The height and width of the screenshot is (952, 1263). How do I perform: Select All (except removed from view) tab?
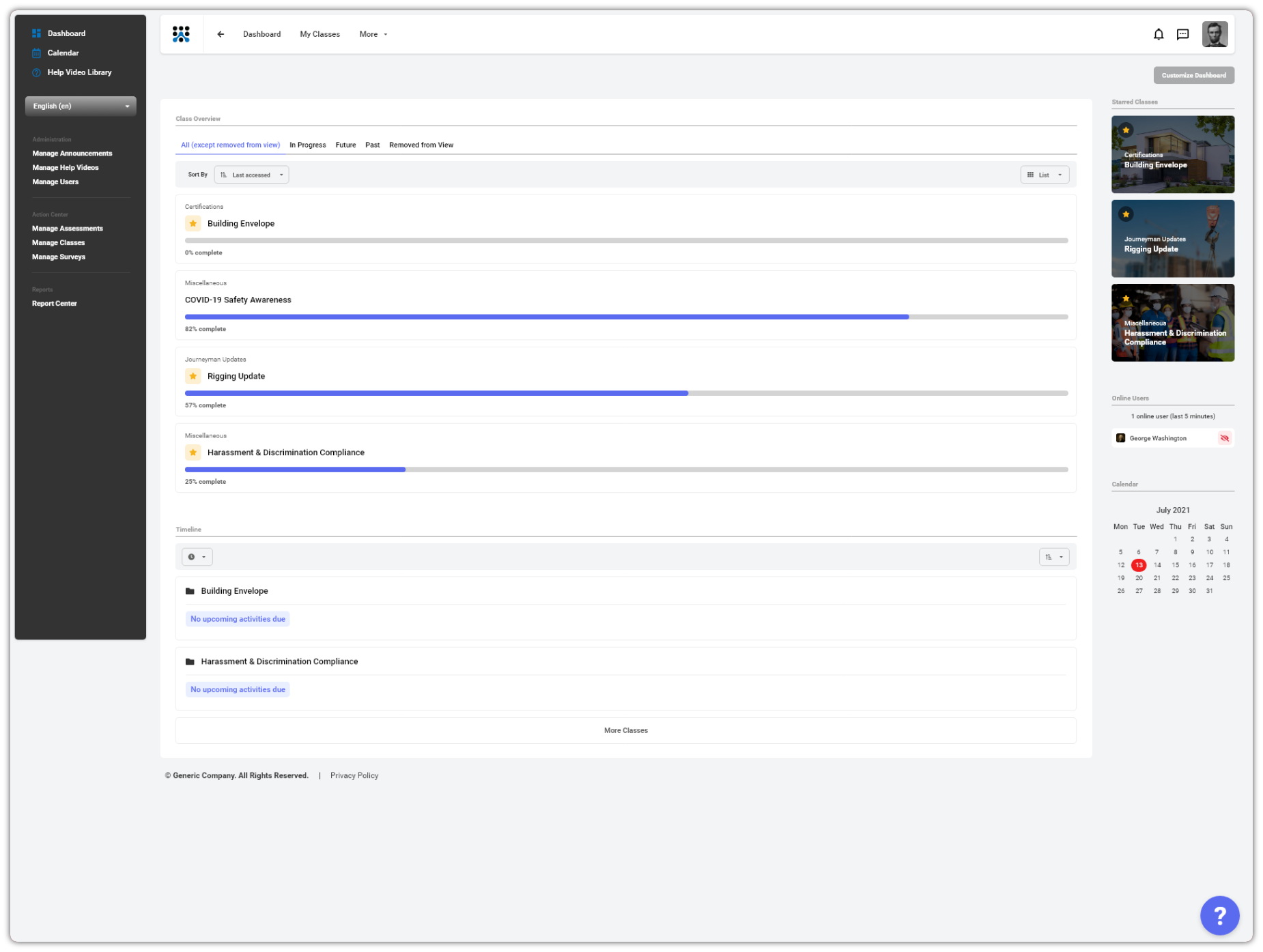[230, 145]
